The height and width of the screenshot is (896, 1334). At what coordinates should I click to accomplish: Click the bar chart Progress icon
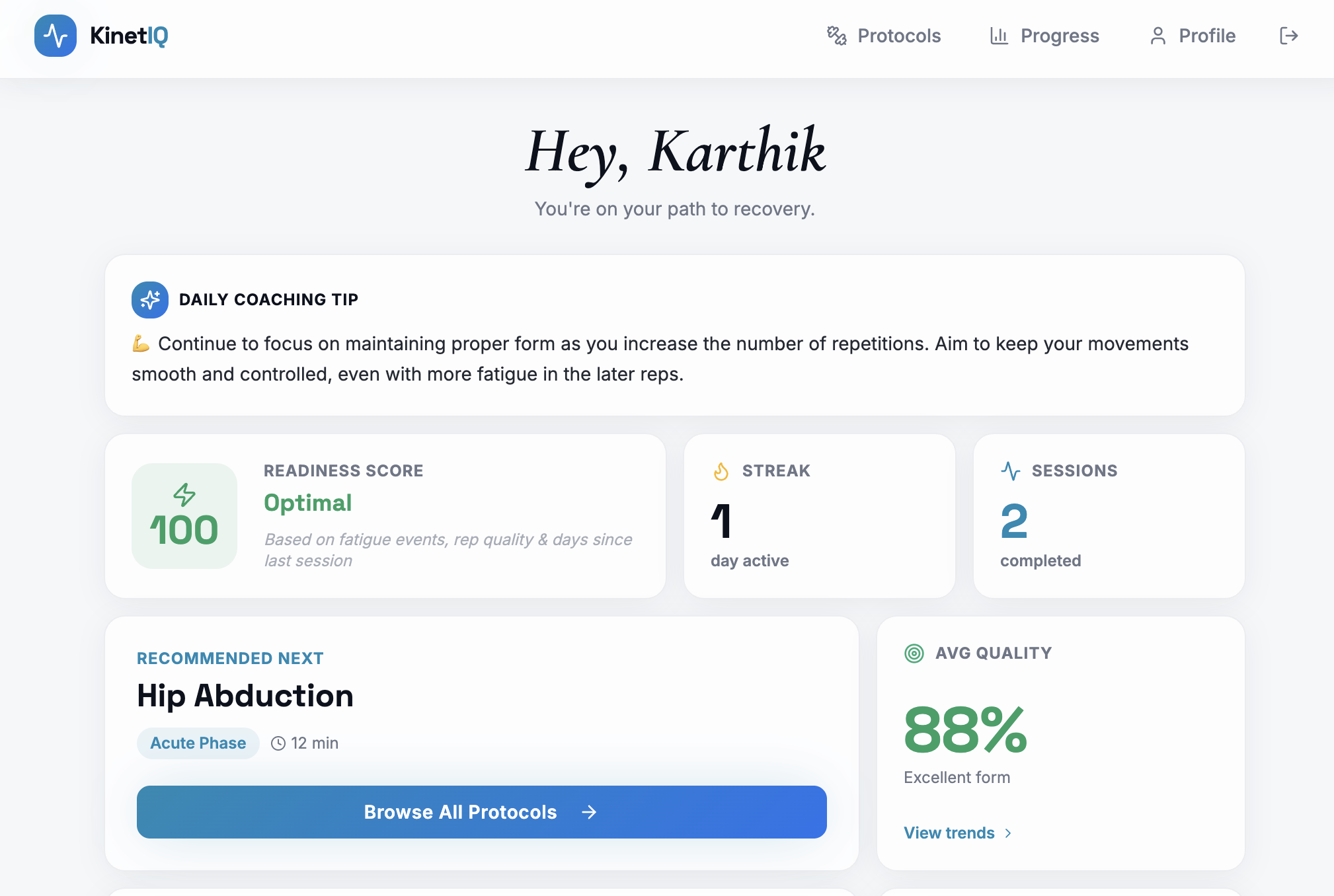click(999, 36)
